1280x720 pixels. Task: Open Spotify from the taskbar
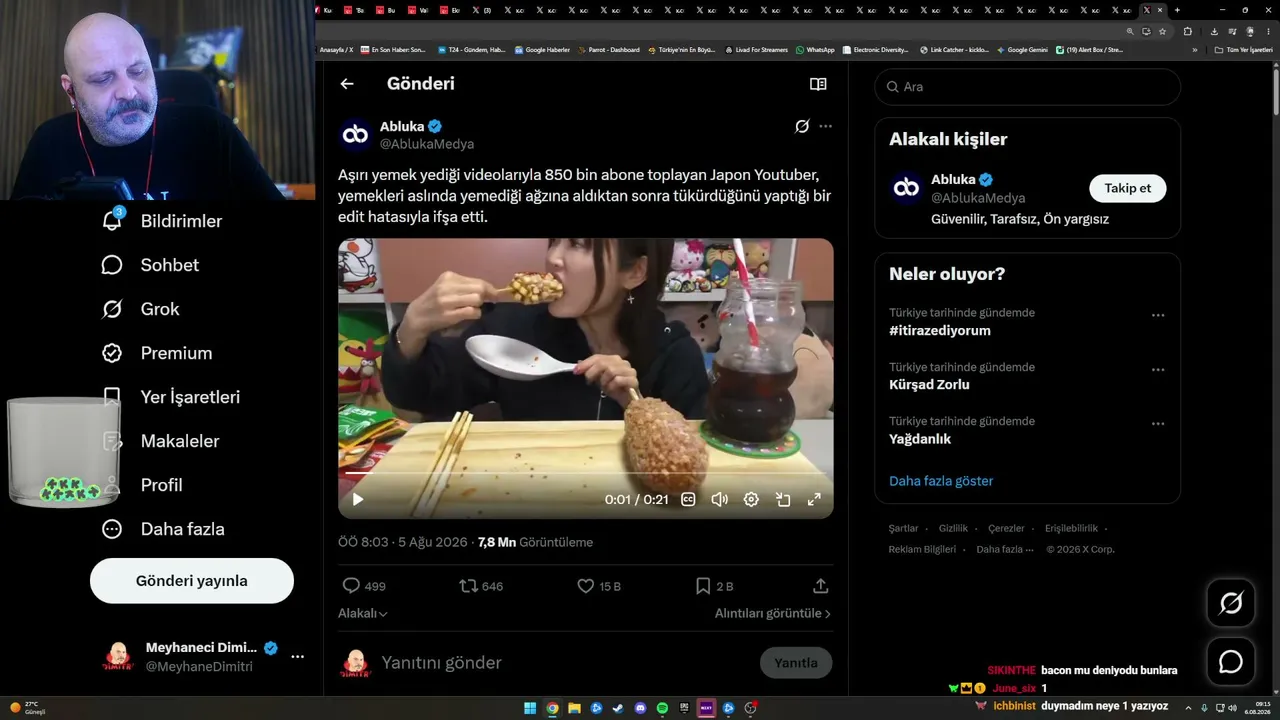pos(662,708)
